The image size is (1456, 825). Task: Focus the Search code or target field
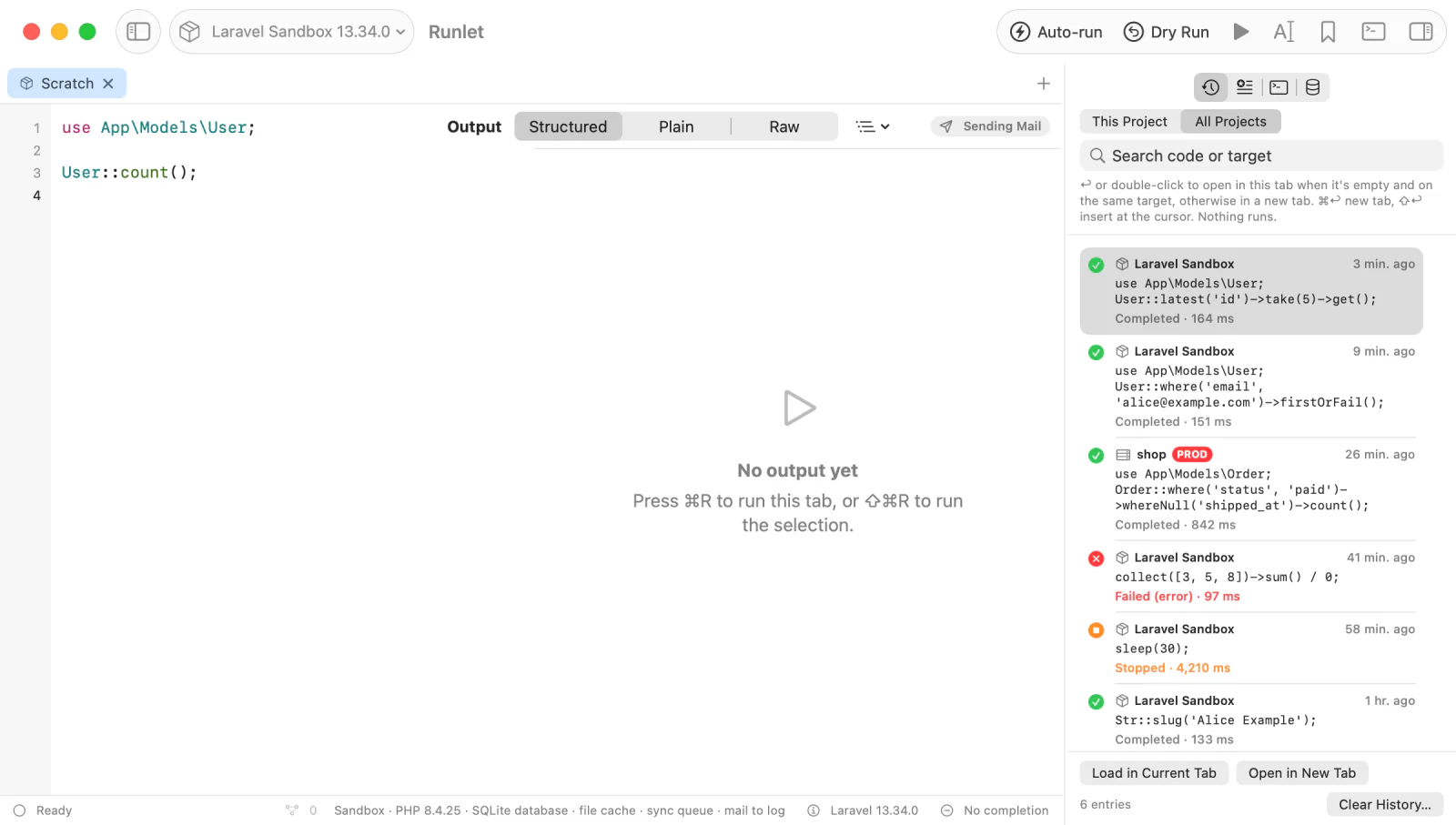[1261, 156]
